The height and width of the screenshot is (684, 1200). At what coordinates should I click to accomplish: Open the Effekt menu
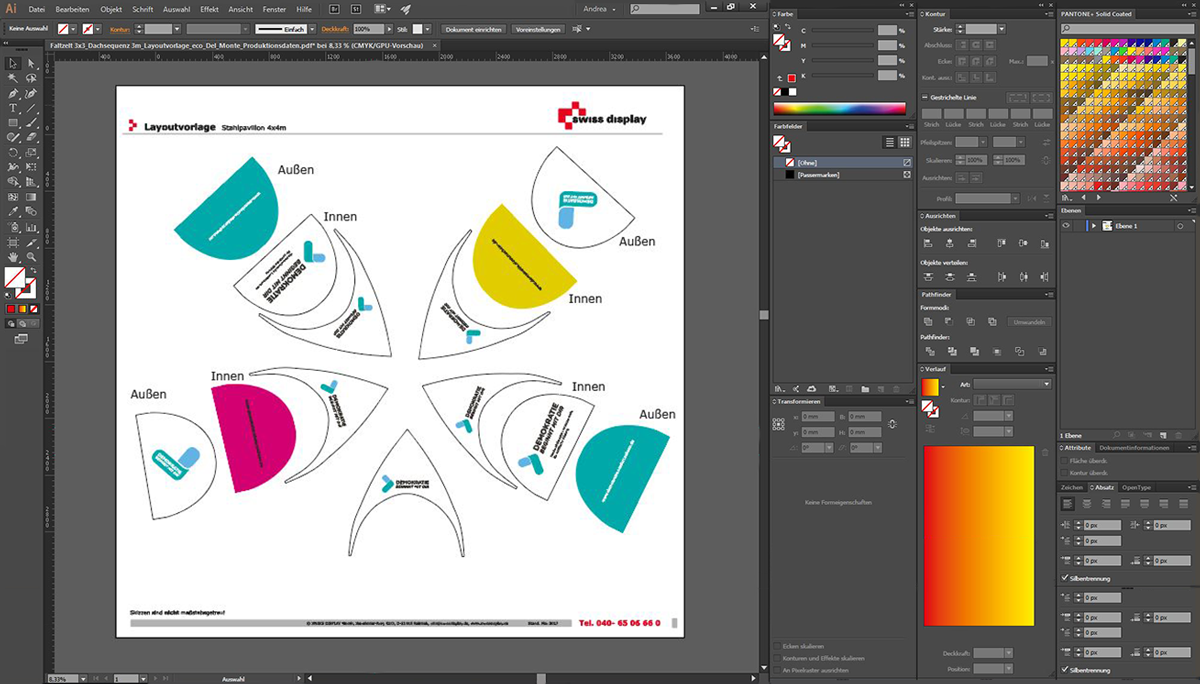coord(209,9)
